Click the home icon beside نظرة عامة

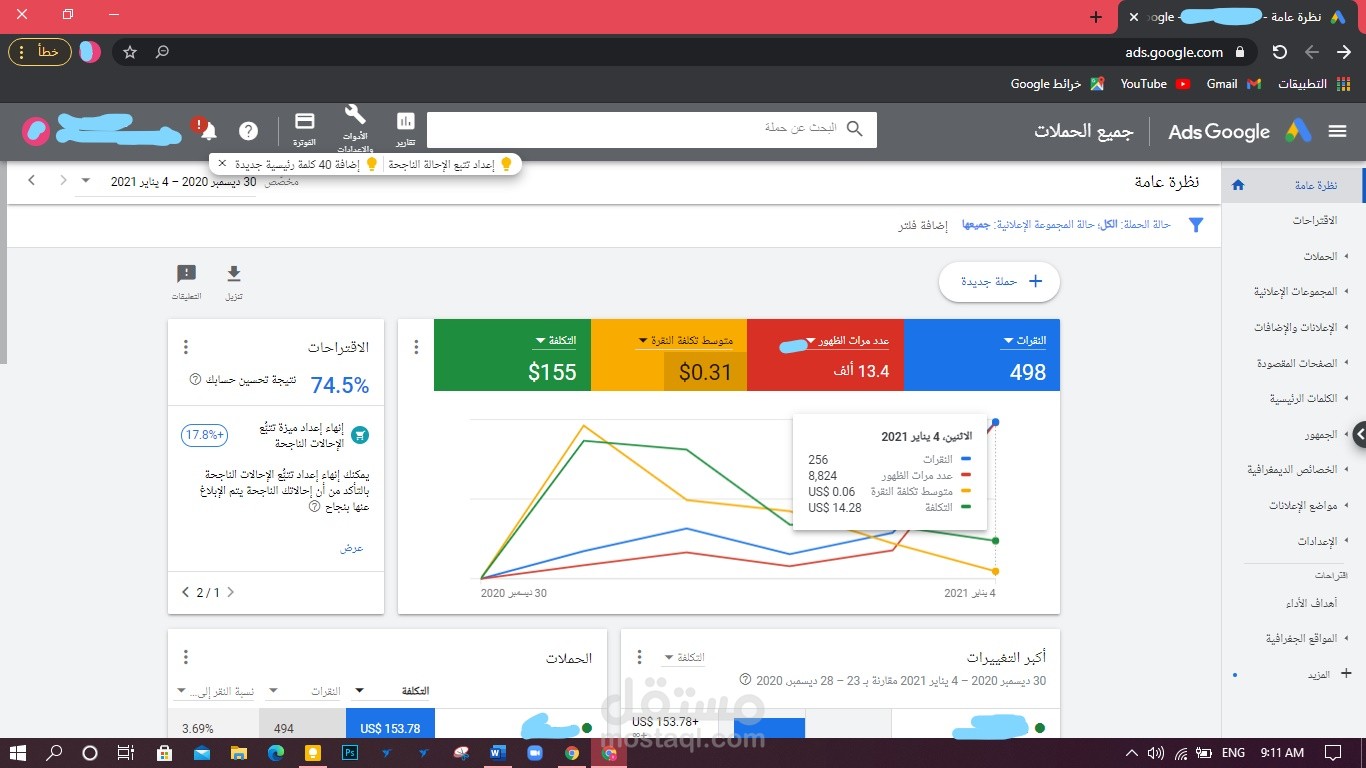[x=1238, y=185]
